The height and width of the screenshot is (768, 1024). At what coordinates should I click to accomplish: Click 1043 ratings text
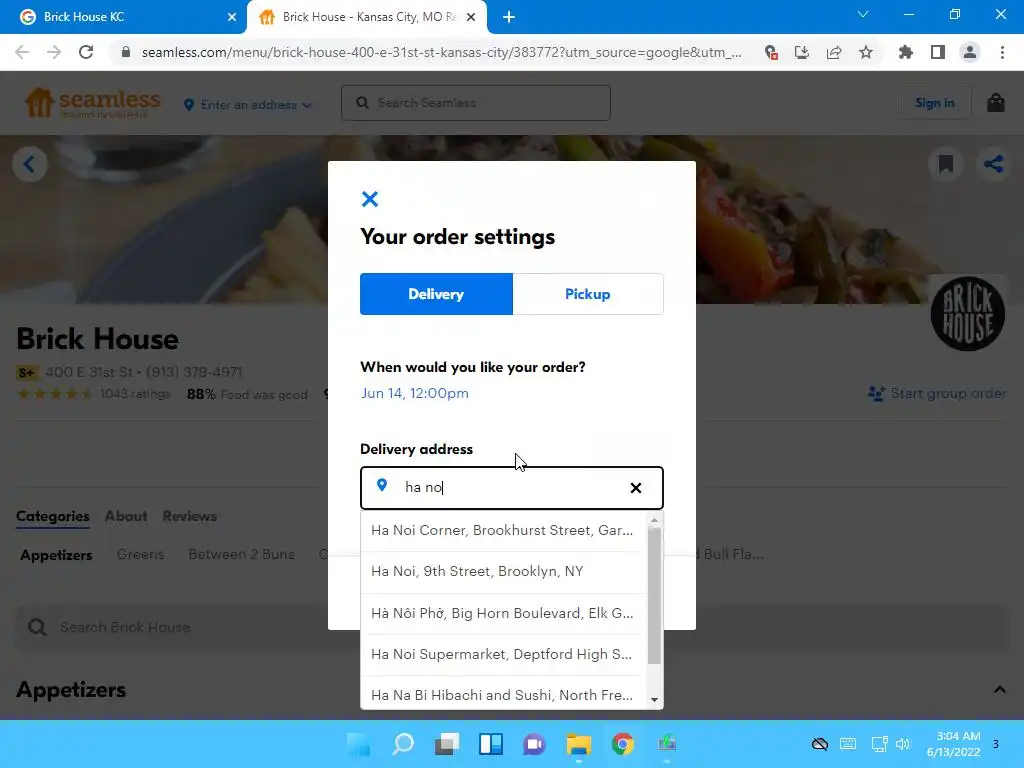pos(135,394)
